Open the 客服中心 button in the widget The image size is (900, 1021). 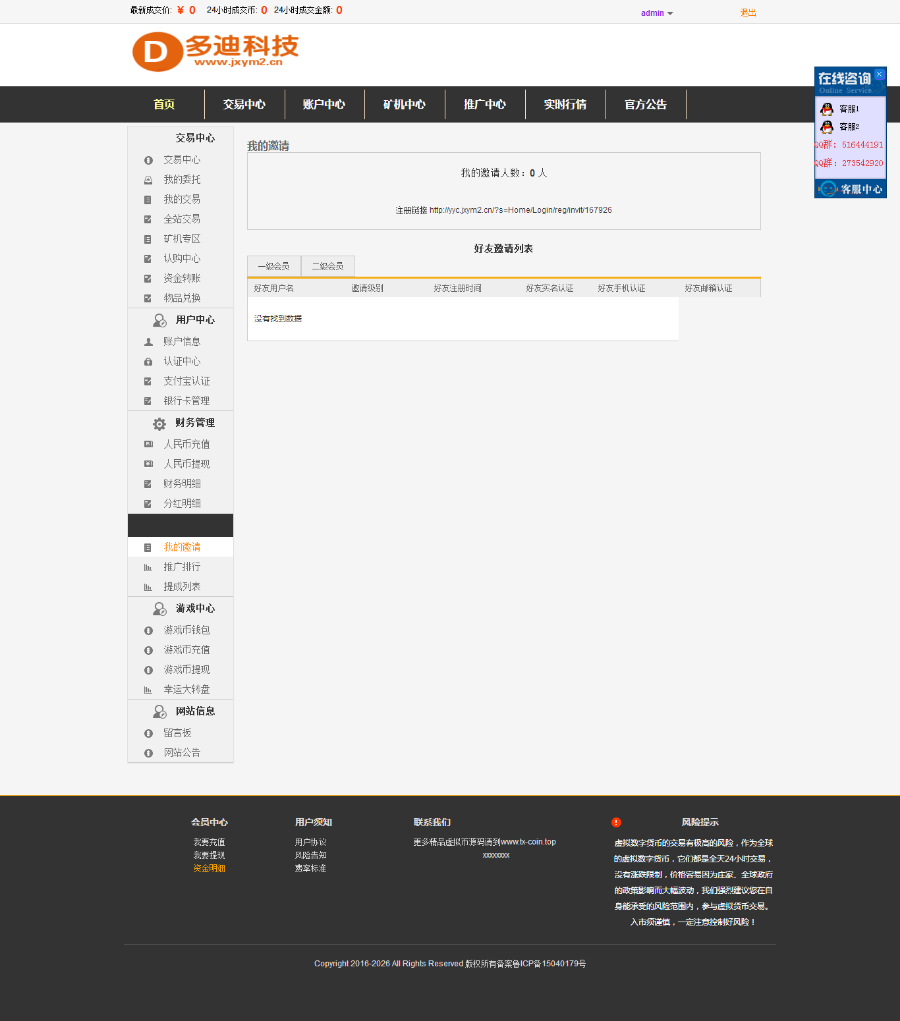851,189
